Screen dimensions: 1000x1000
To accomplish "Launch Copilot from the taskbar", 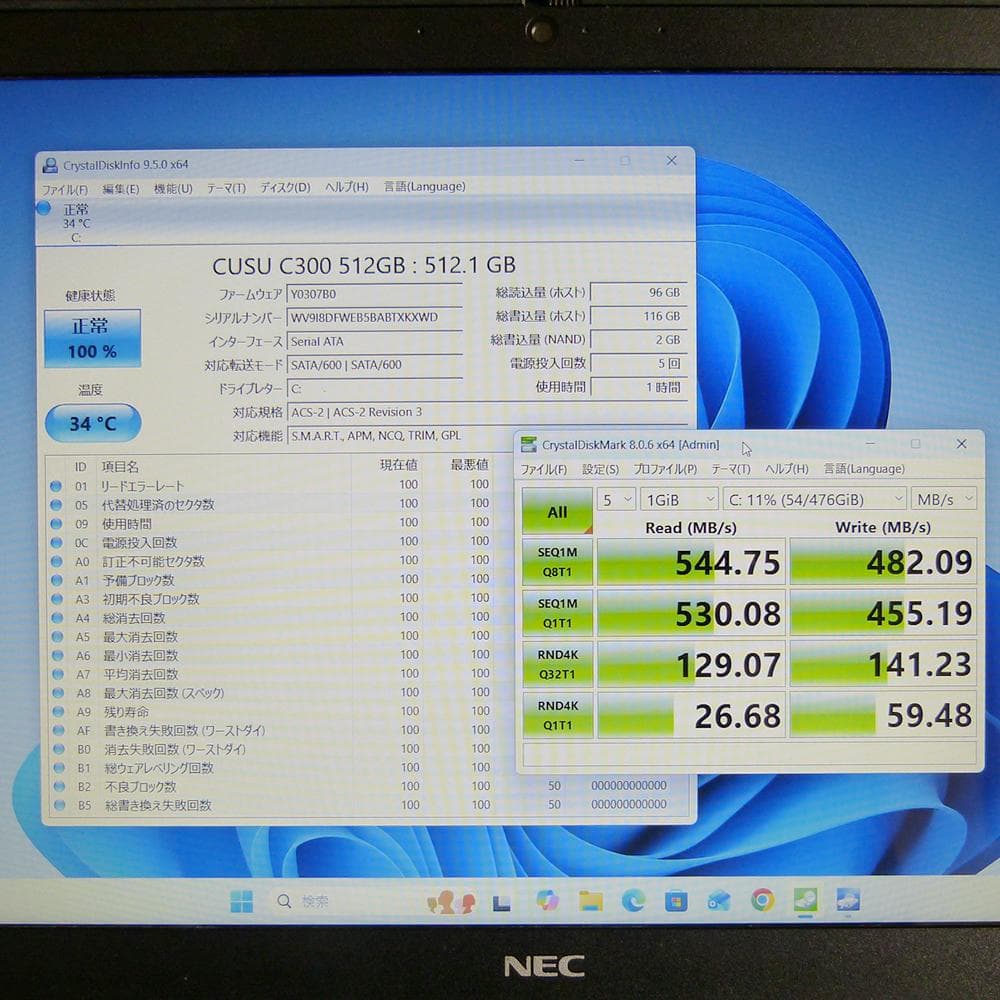I will 547,901.
